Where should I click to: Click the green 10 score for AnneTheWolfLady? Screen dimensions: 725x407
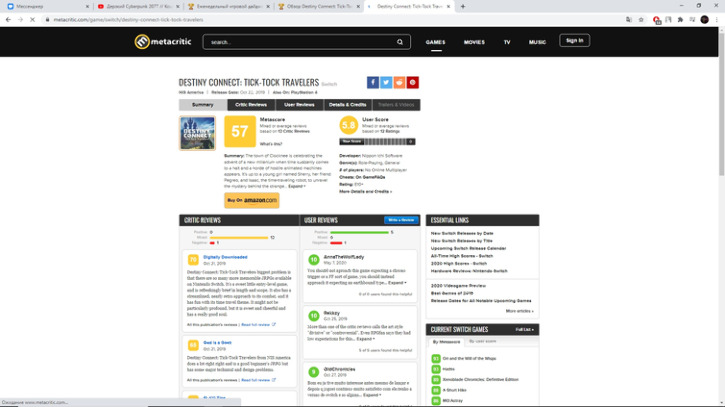(x=313, y=259)
